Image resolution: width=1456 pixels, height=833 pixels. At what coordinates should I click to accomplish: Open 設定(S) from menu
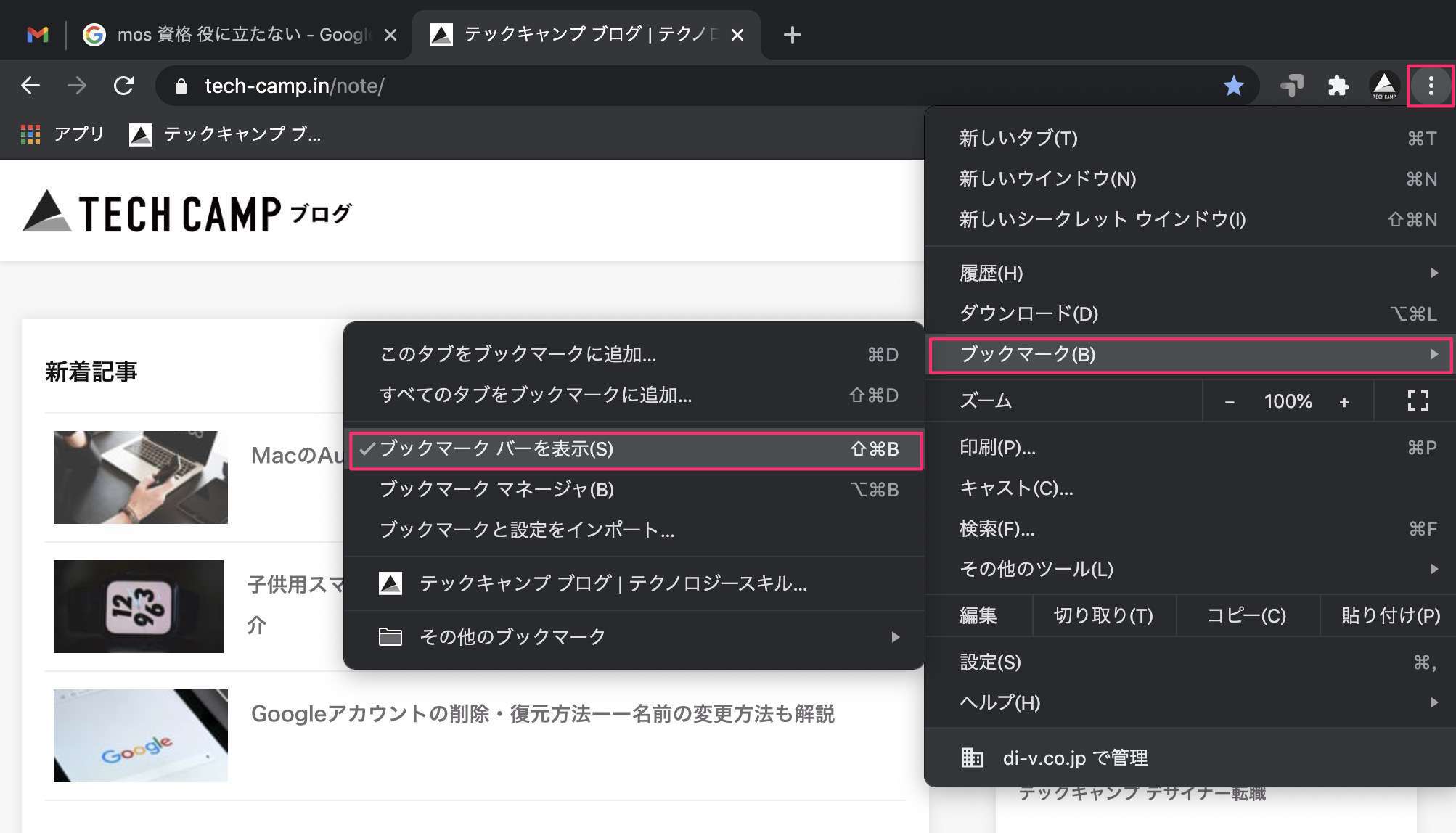[x=1190, y=662]
